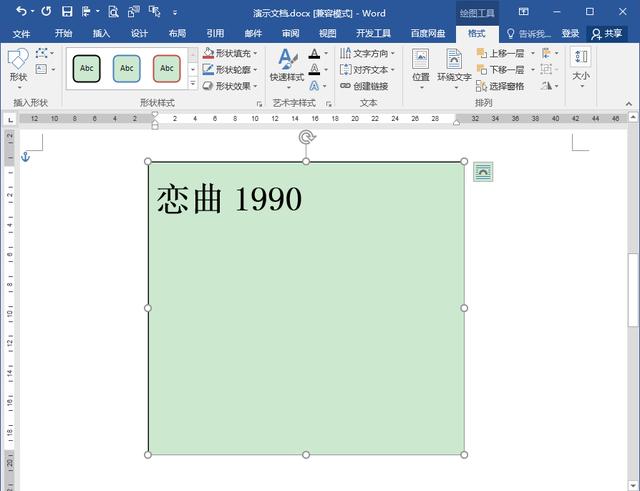
Task: Undo the last action in Quick Access Toolbar
Action: (21, 11)
